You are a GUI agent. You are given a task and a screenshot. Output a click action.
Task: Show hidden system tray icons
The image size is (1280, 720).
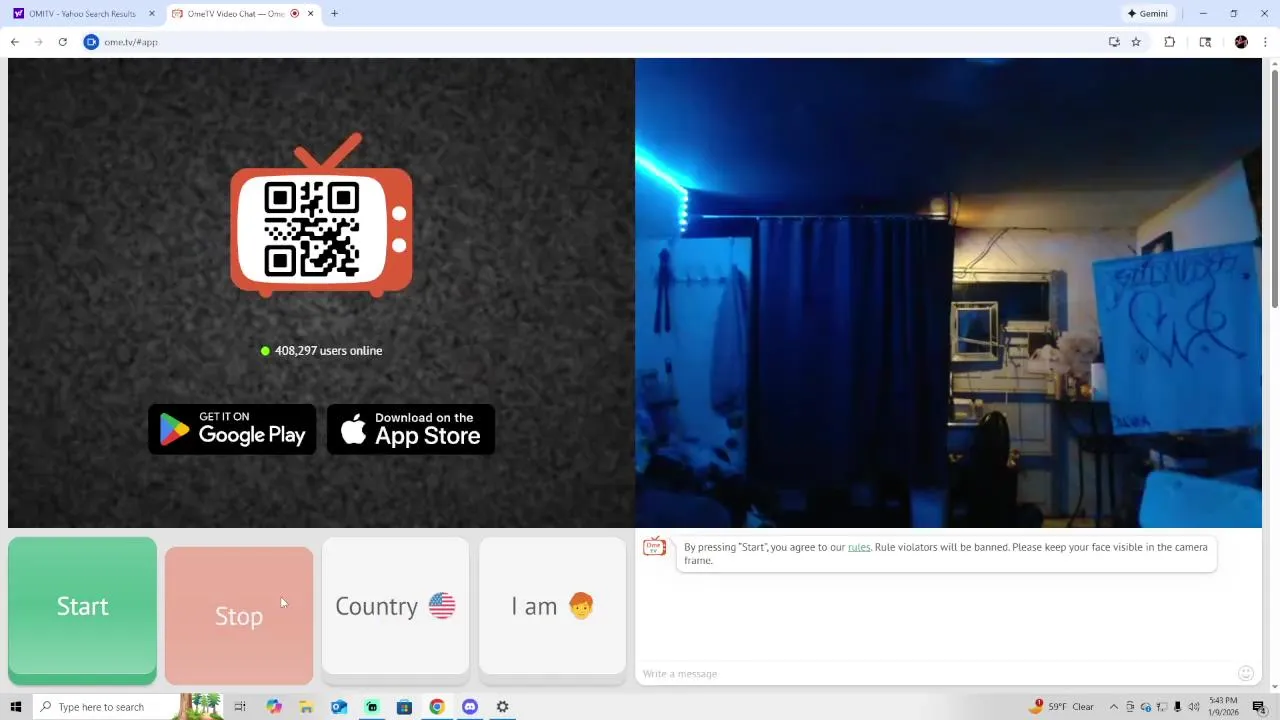[x=1114, y=707]
